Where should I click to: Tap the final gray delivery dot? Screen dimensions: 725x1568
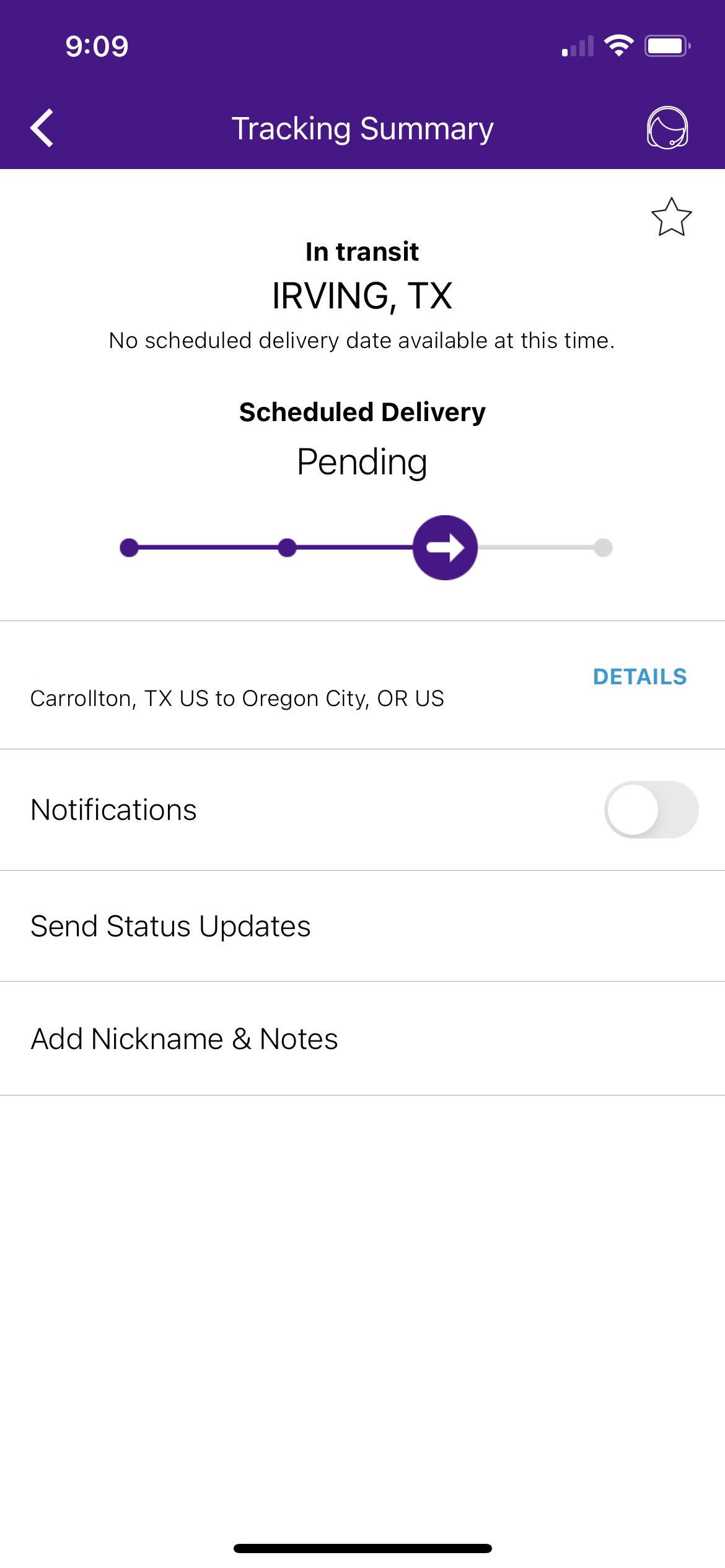pos(603,547)
